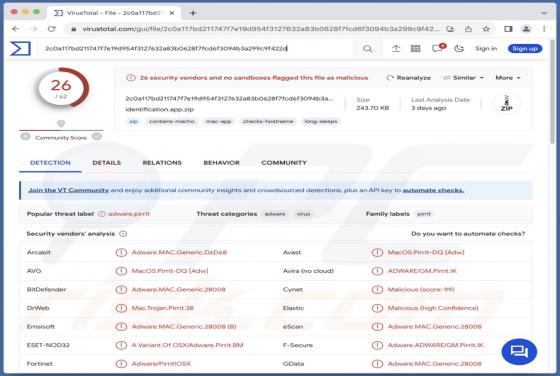Click the Security vendors' analysis info icon
This screenshot has height=376, width=560.
click(123, 234)
